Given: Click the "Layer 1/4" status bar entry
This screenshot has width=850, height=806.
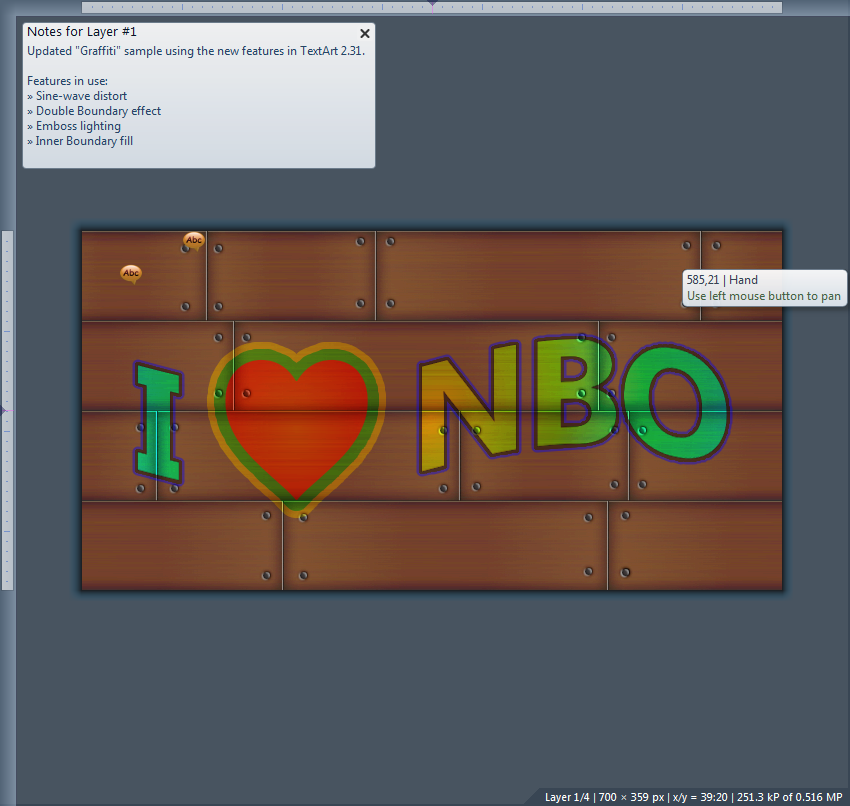Looking at the screenshot, I should pos(567,797).
